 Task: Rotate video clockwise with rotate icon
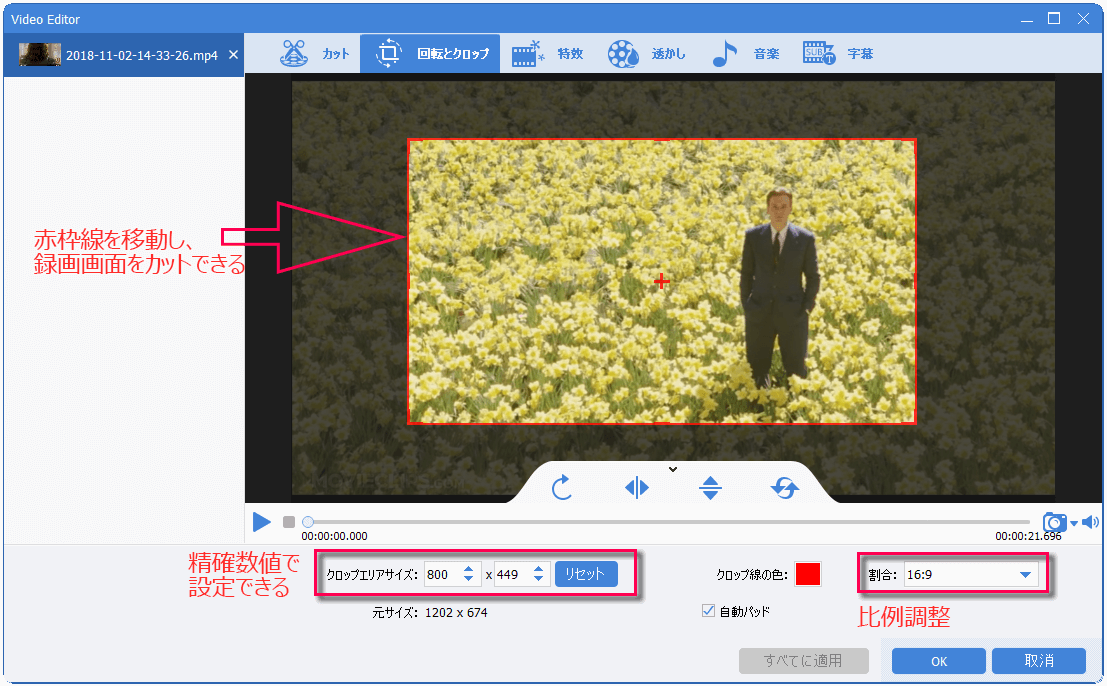[x=561, y=487]
